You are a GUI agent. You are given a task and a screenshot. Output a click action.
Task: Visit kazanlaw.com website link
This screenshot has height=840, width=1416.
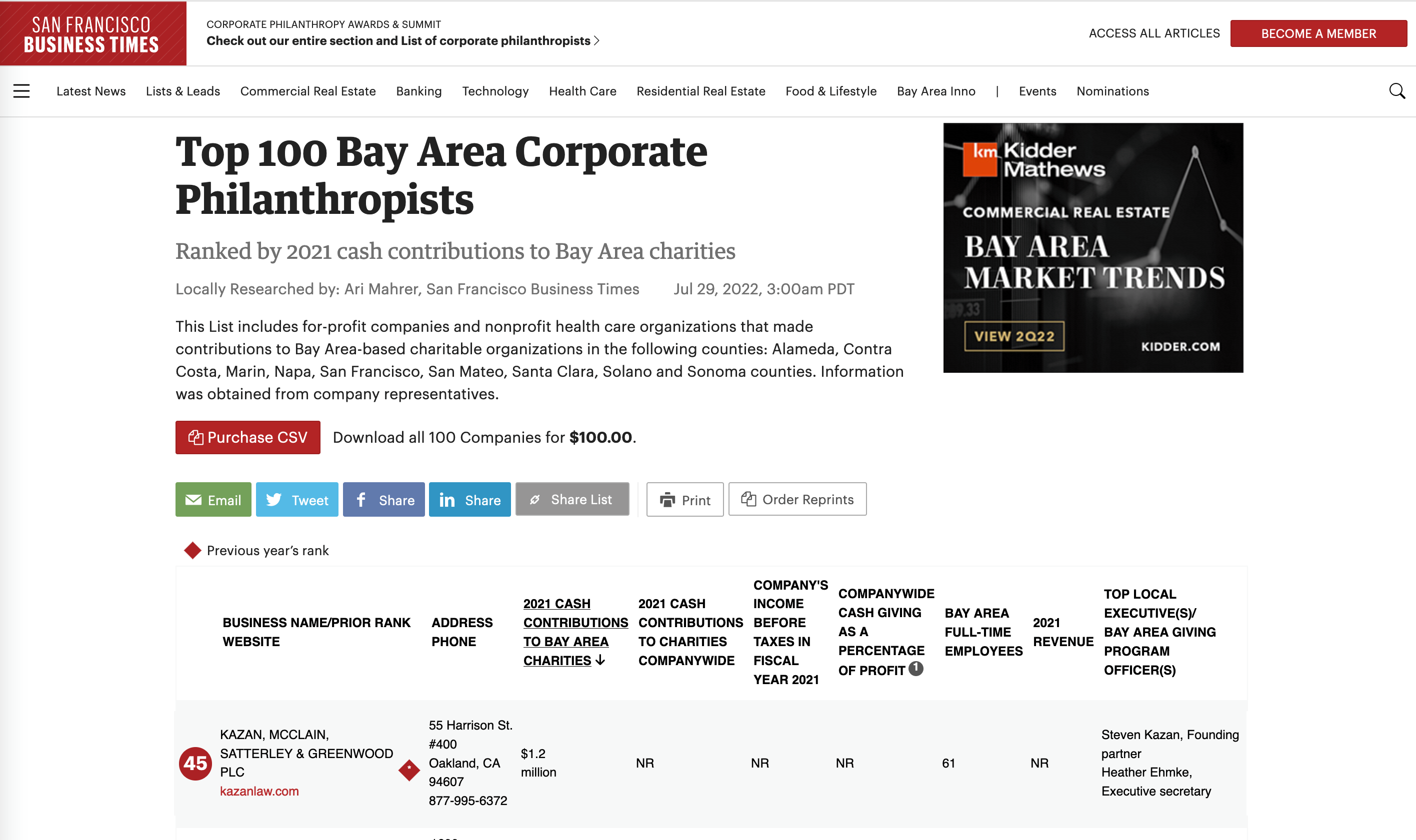click(259, 791)
